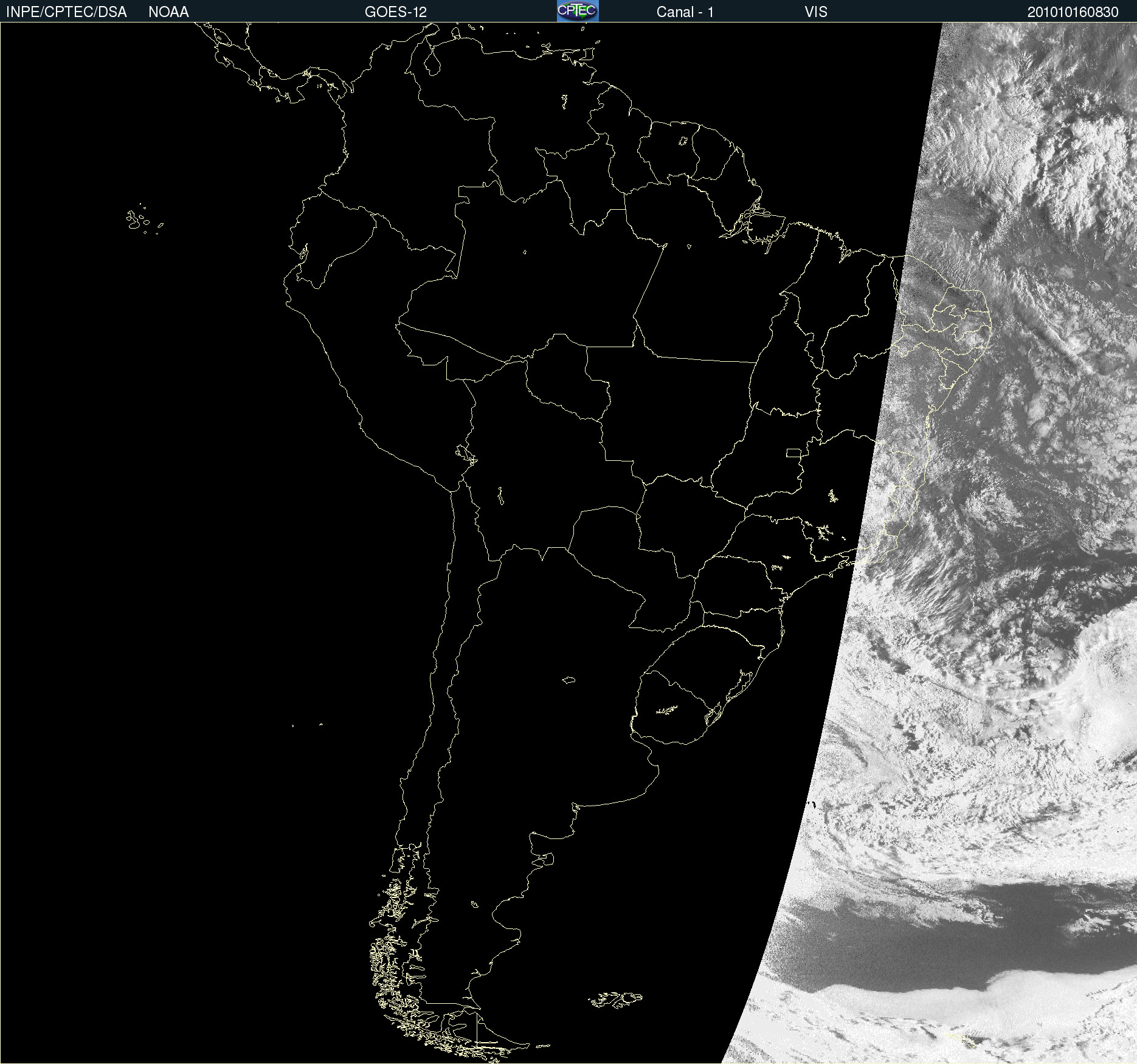This screenshot has height=1064, width=1137.
Task: Click the GOES-12 satellite label
Action: (396, 12)
